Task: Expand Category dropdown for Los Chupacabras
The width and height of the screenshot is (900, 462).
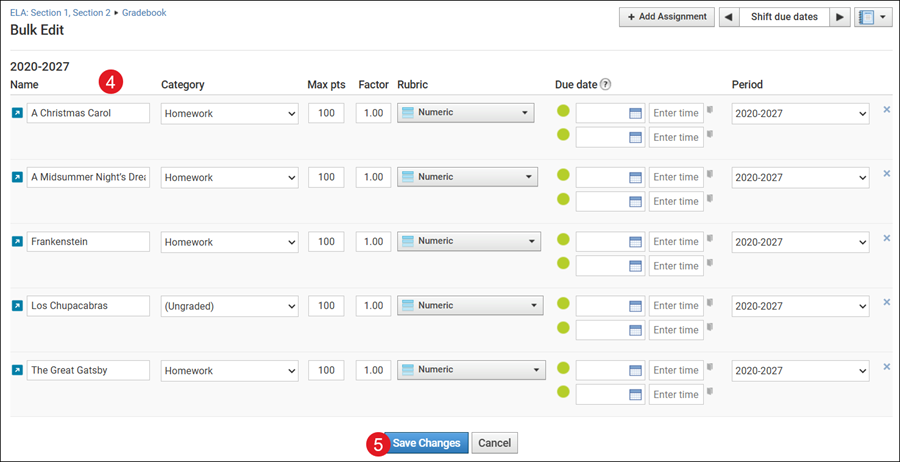Action: (230, 306)
